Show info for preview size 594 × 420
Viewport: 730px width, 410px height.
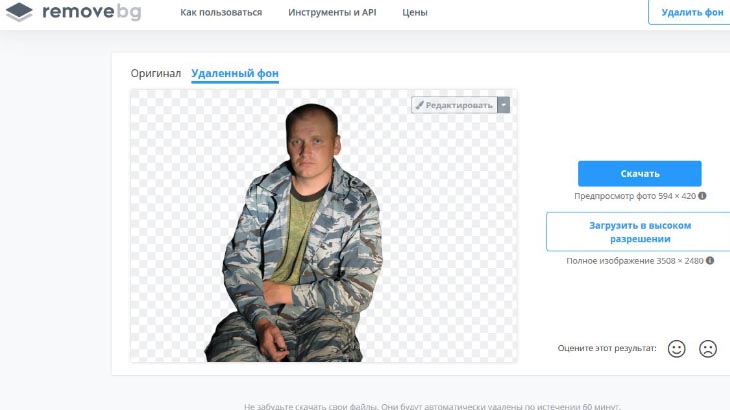[702, 196]
